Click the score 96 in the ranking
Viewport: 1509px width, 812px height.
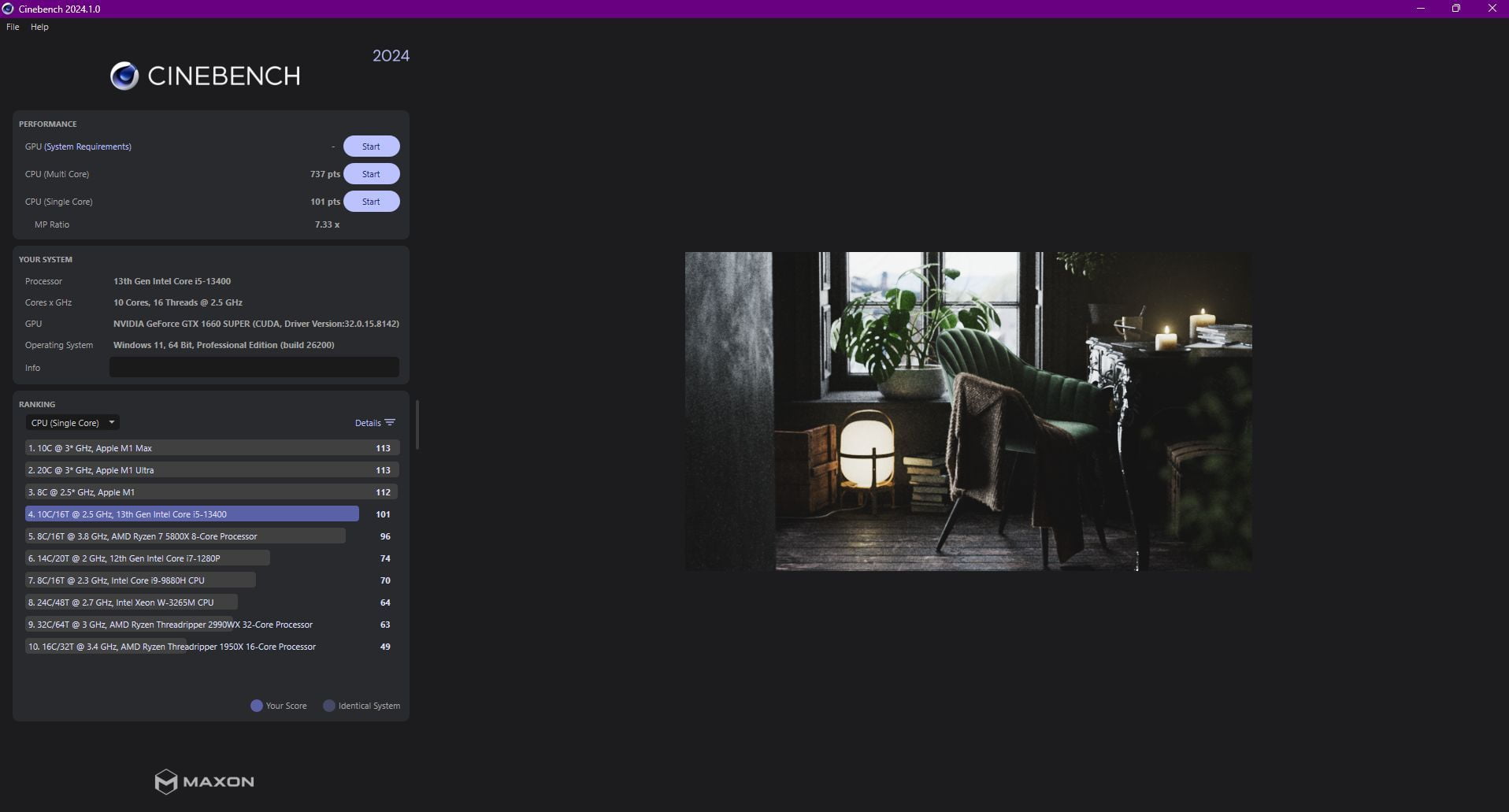(385, 536)
